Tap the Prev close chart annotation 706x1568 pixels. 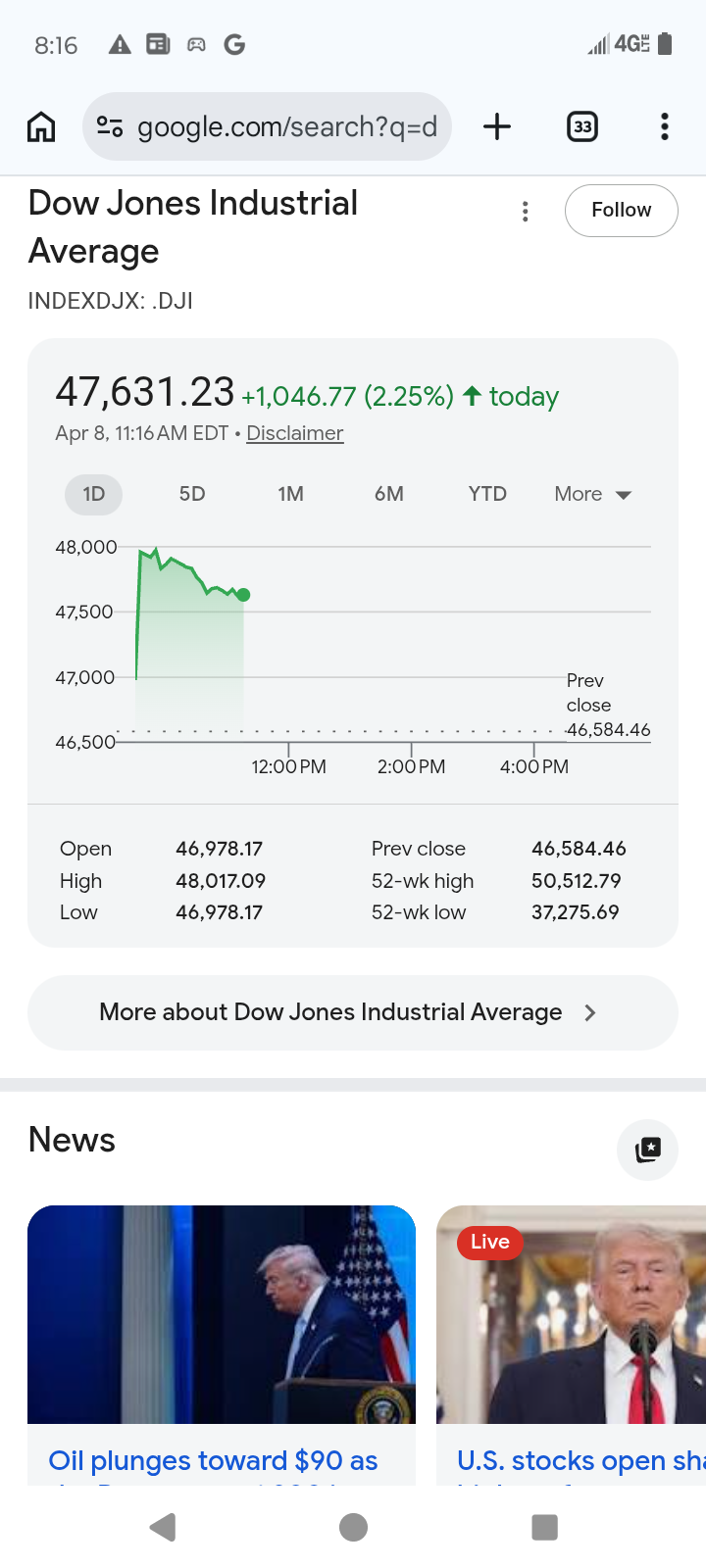(x=608, y=705)
